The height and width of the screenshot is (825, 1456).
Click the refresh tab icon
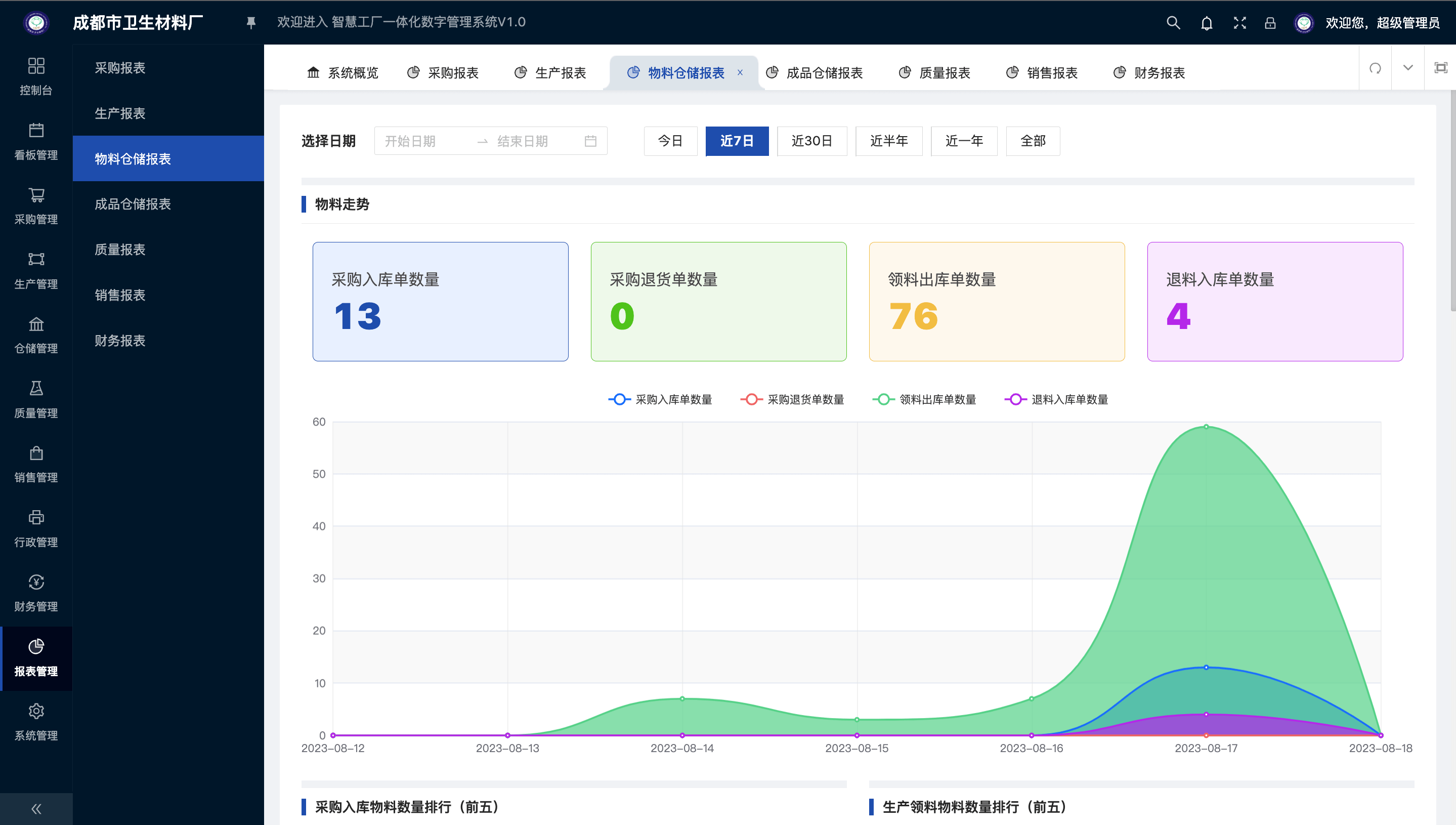point(1375,68)
